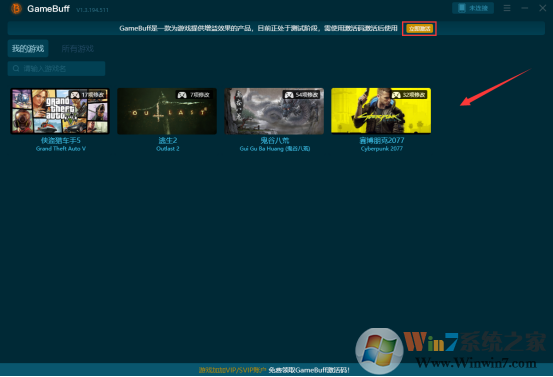Open the hamburger menu in title bar
The image size is (553, 377).
pos(507,8)
